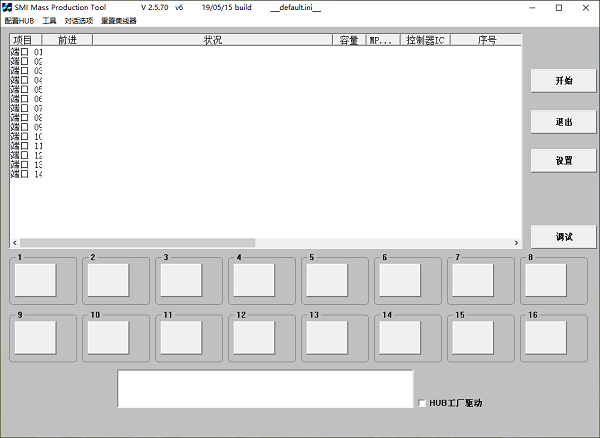
Task: Select port slot button 5
Action: [x=327, y=280]
